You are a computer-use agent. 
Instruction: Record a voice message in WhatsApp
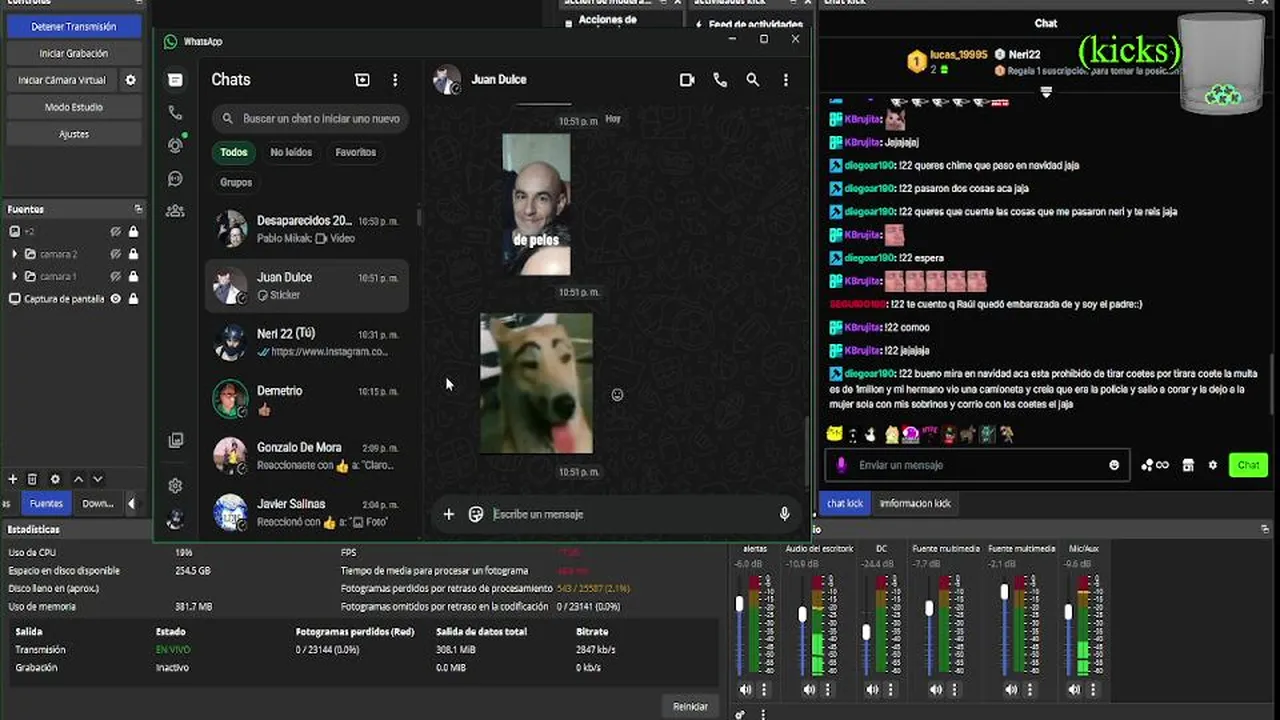click(x=784, y=514)
